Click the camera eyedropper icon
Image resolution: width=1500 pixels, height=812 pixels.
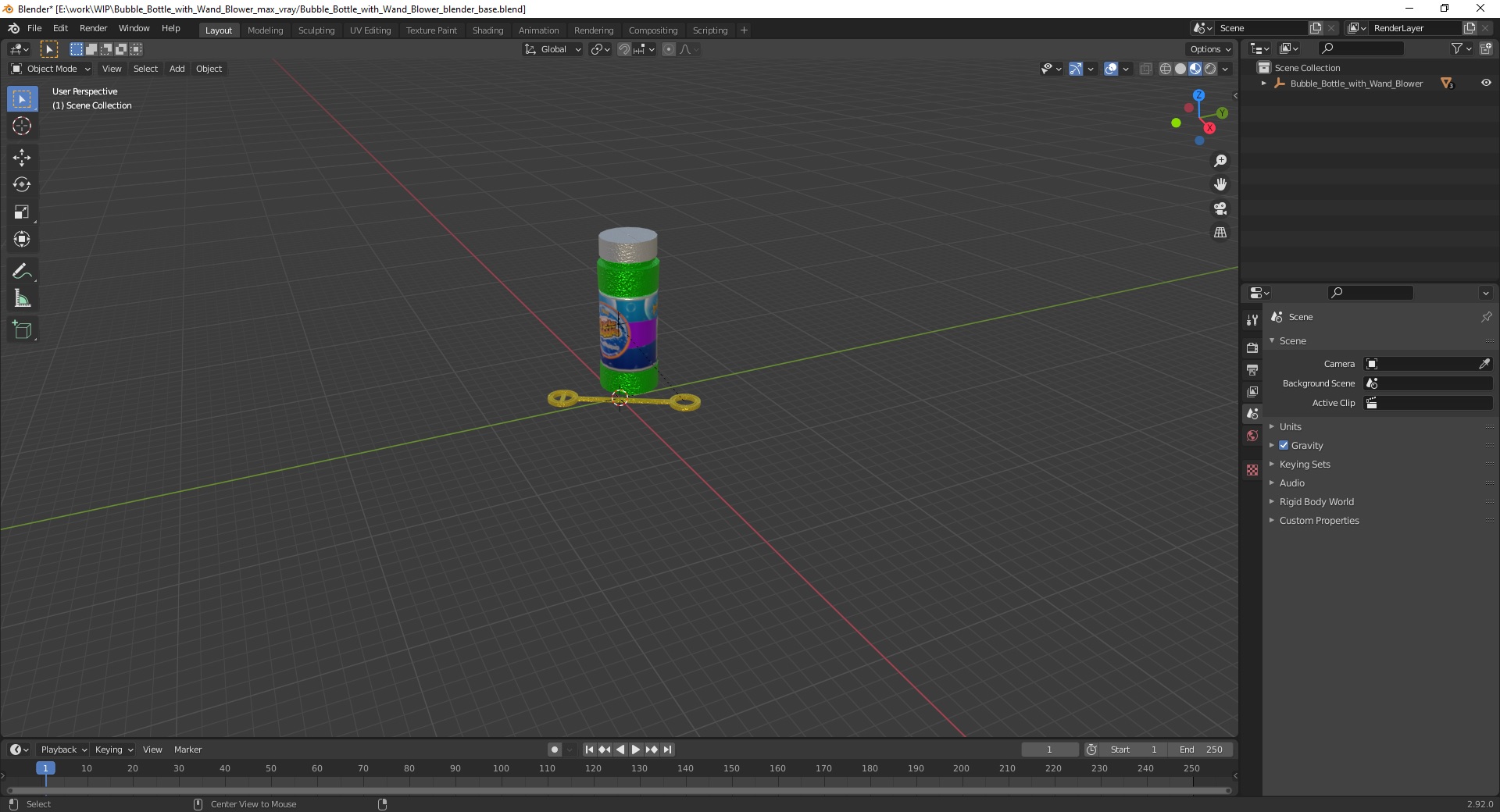click(x=1484, y=364)
